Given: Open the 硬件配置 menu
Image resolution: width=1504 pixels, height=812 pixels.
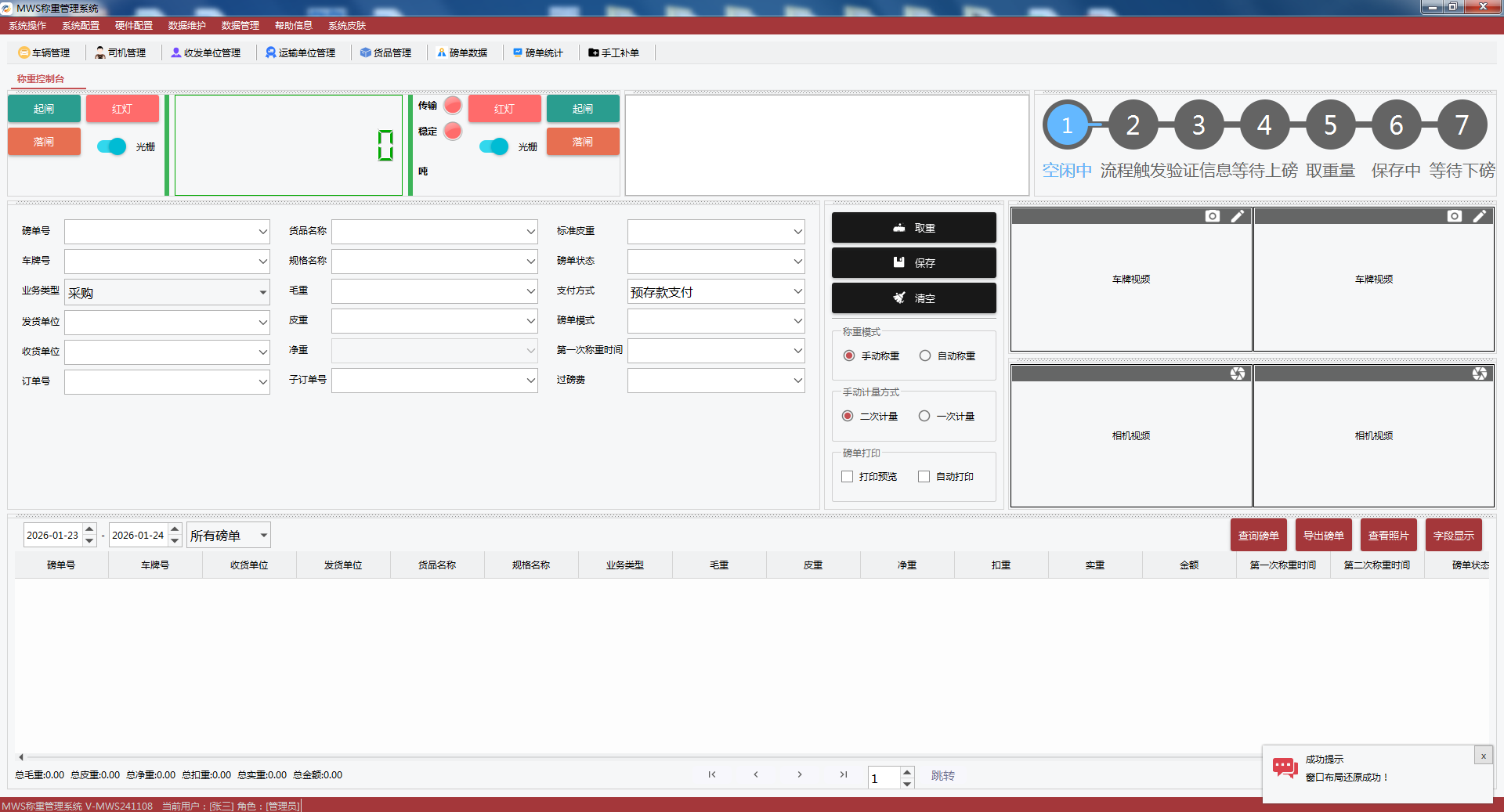Looking at the screenshot, I should 134,26.
